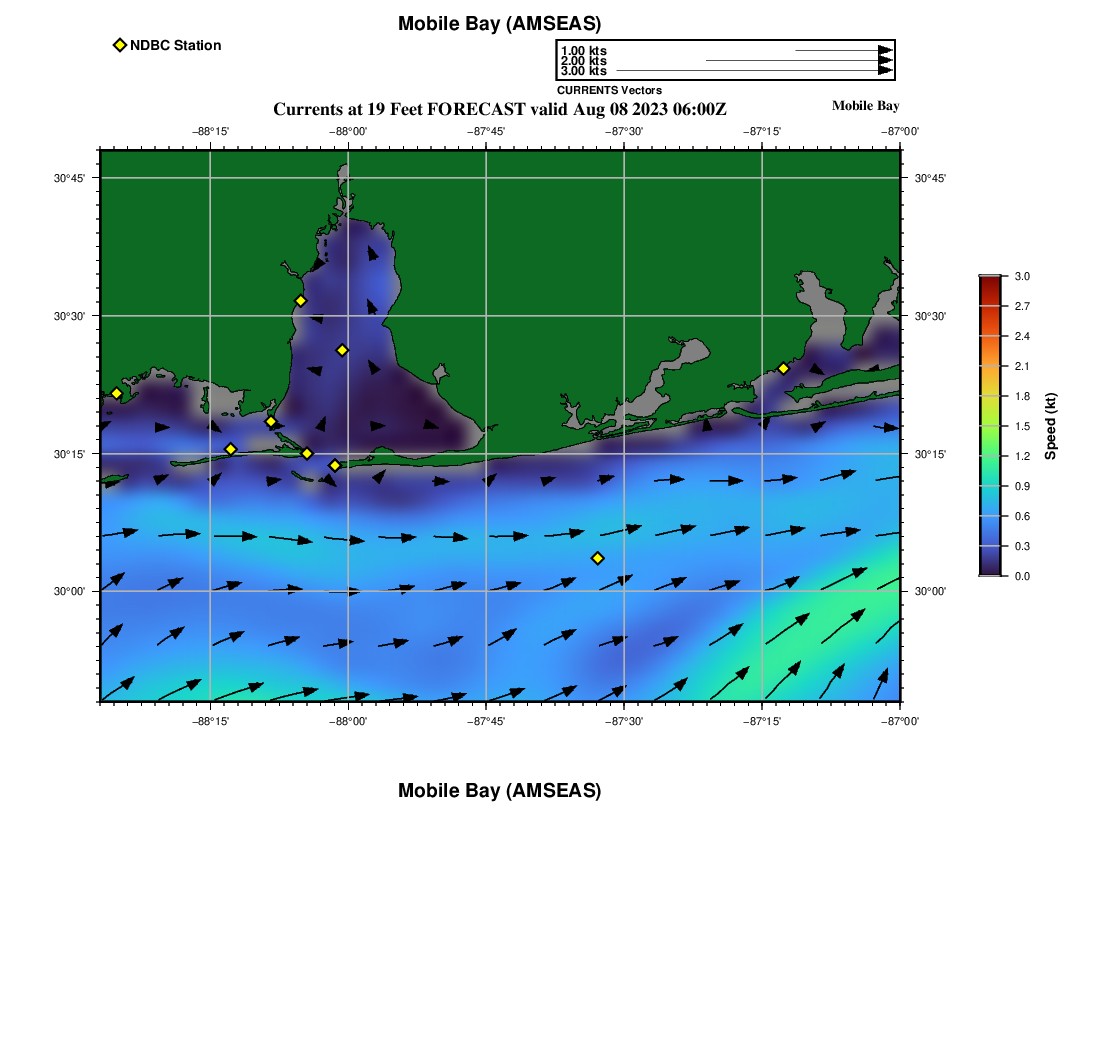Select NDBC station in middle of Mobile Bay
This screenshot has height=1050, width=1100.
point(342,350)
